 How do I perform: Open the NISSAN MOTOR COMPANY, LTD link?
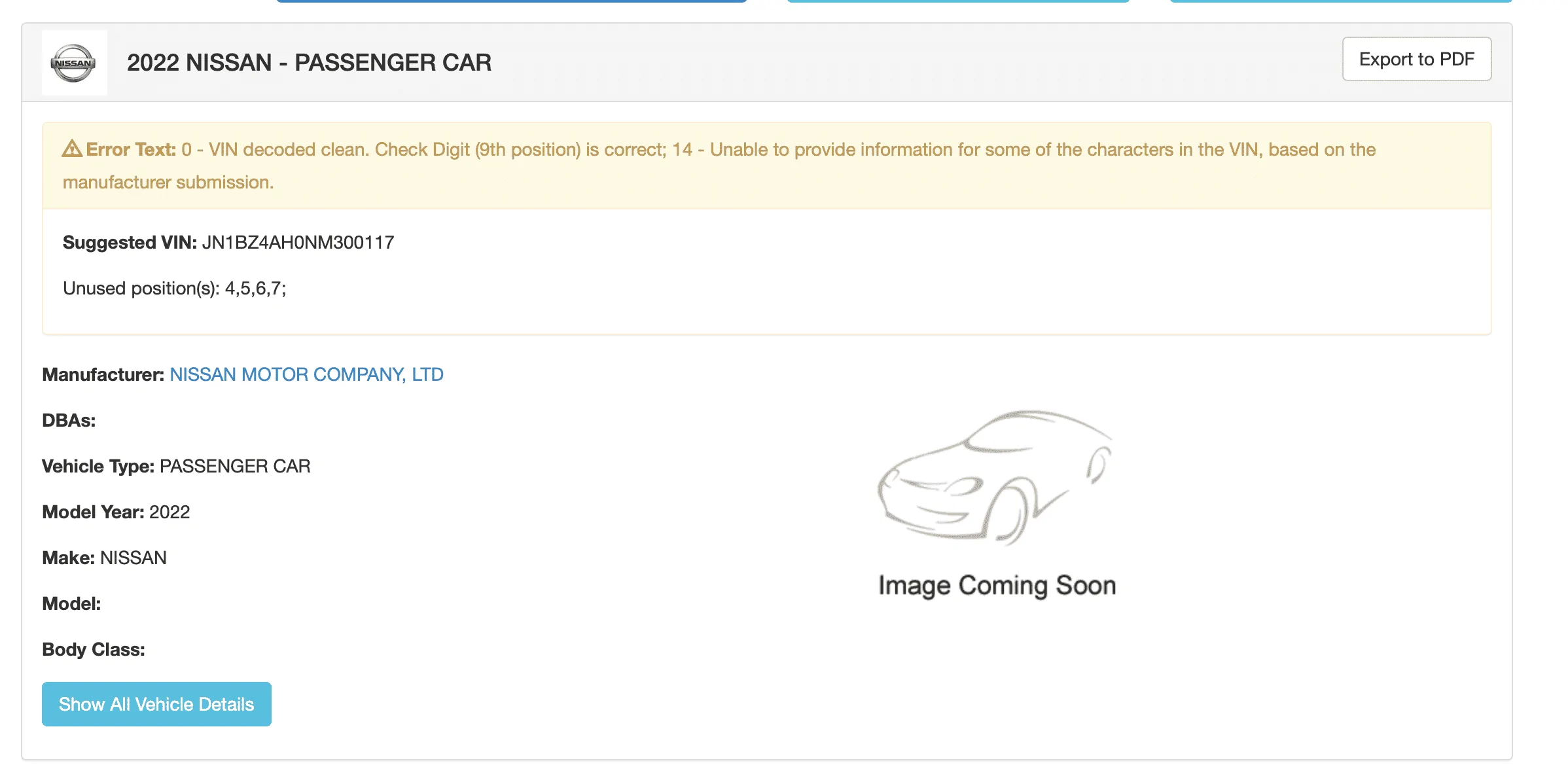[306, 374]
